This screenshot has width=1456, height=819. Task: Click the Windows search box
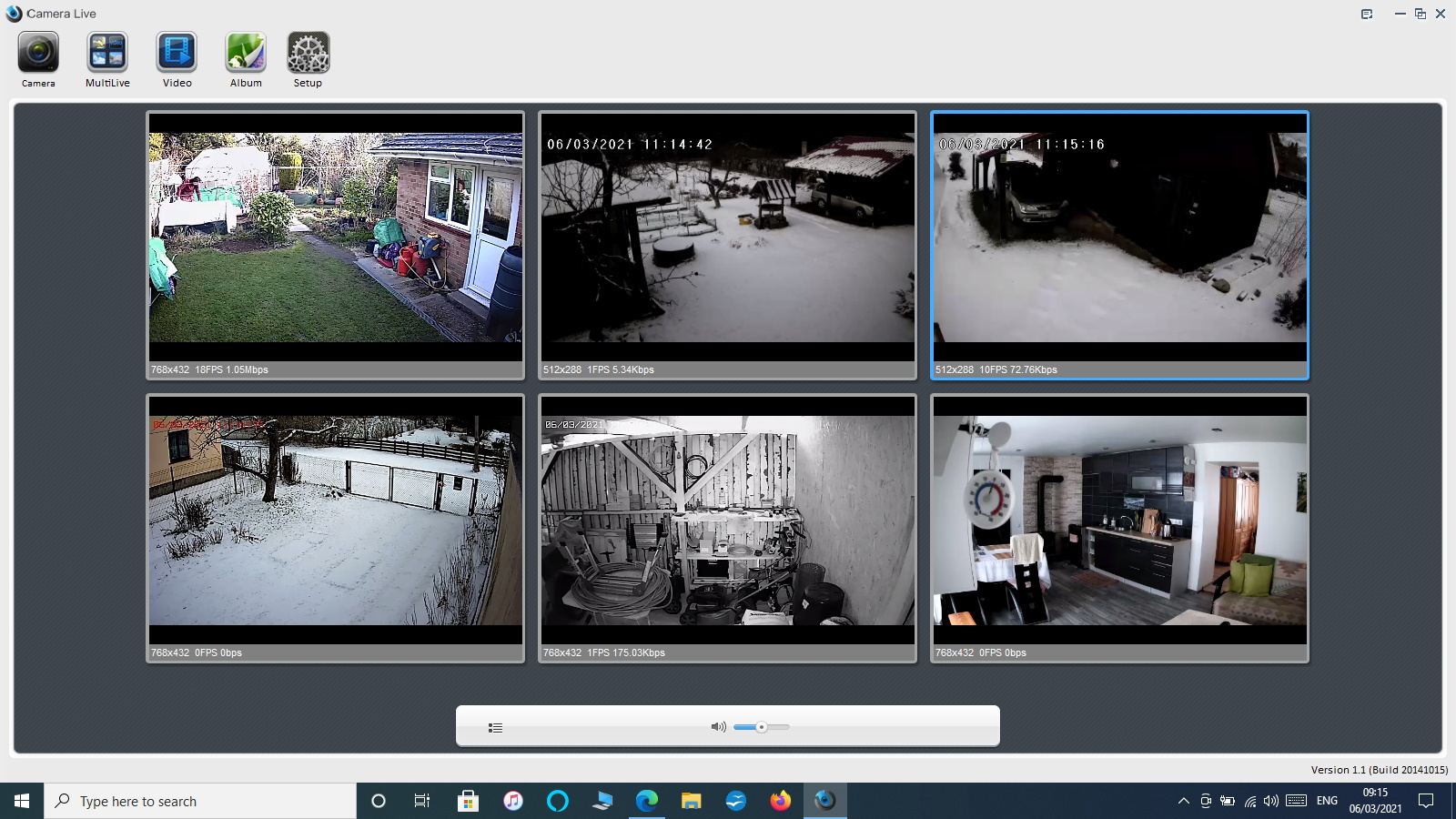pyautogui.click(x=200, y=801)
